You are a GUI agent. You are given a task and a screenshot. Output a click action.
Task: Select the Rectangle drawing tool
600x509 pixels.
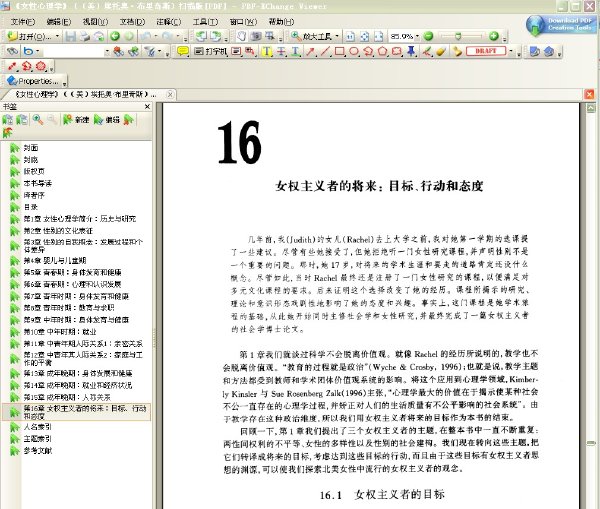point(339,51)
